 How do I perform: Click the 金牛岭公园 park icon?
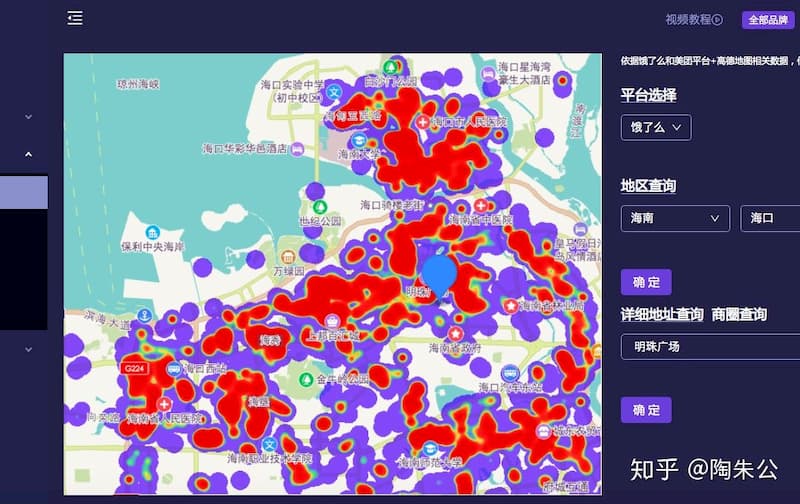(306, 380)
